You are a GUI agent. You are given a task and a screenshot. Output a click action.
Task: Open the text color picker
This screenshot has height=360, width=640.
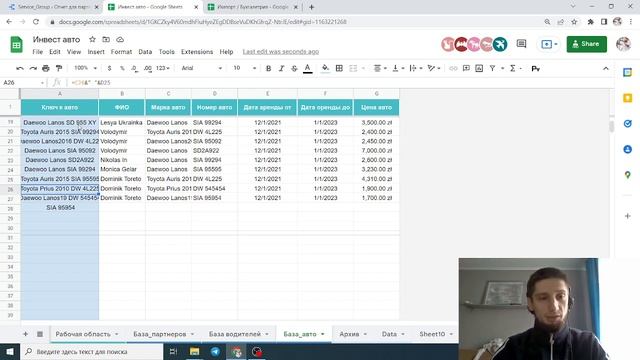[308, 68]
